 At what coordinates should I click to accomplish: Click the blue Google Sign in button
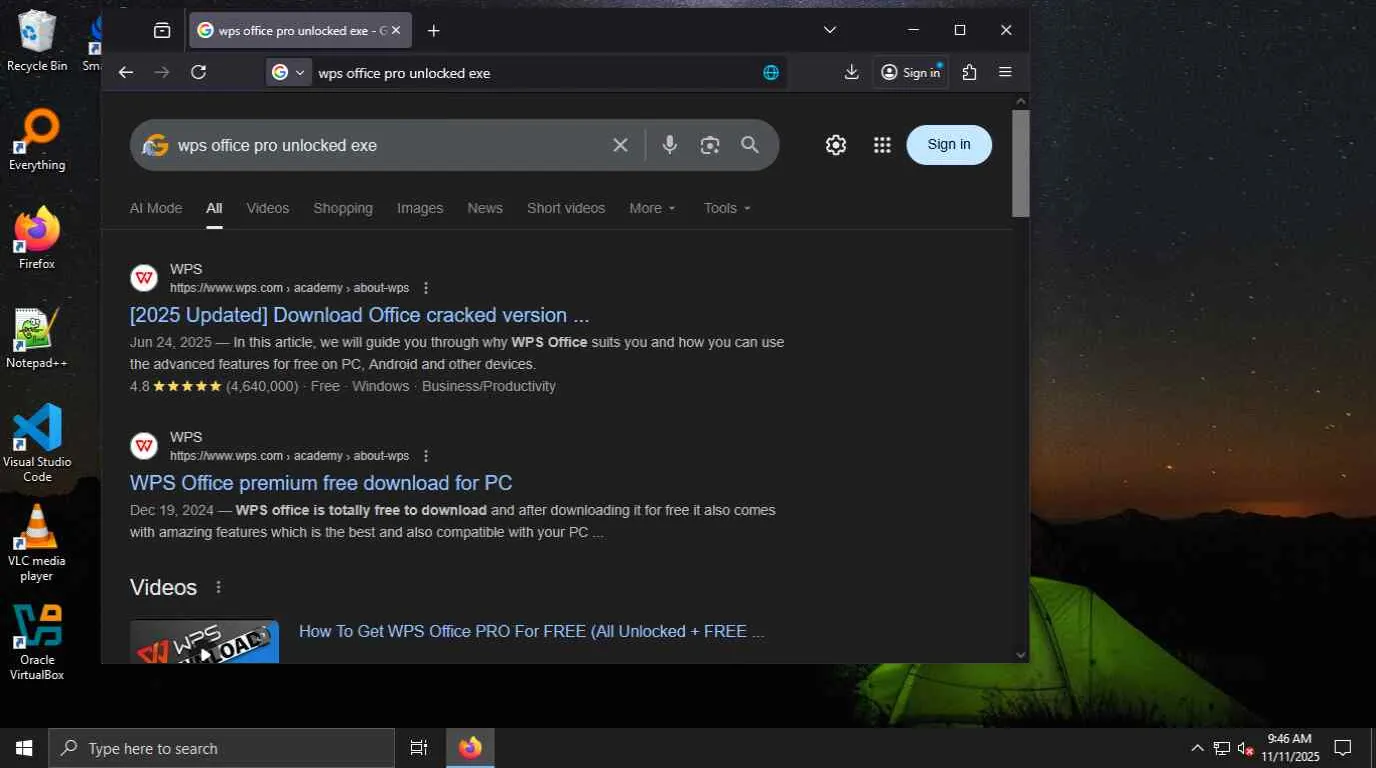click(x=949, y=145)
